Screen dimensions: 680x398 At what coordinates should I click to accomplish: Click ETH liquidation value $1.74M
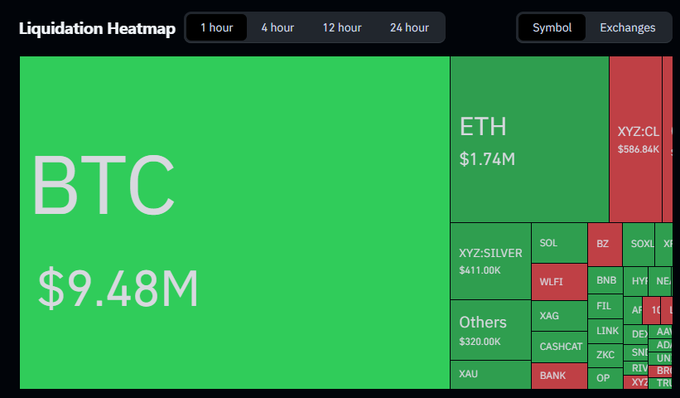(487, 159)
